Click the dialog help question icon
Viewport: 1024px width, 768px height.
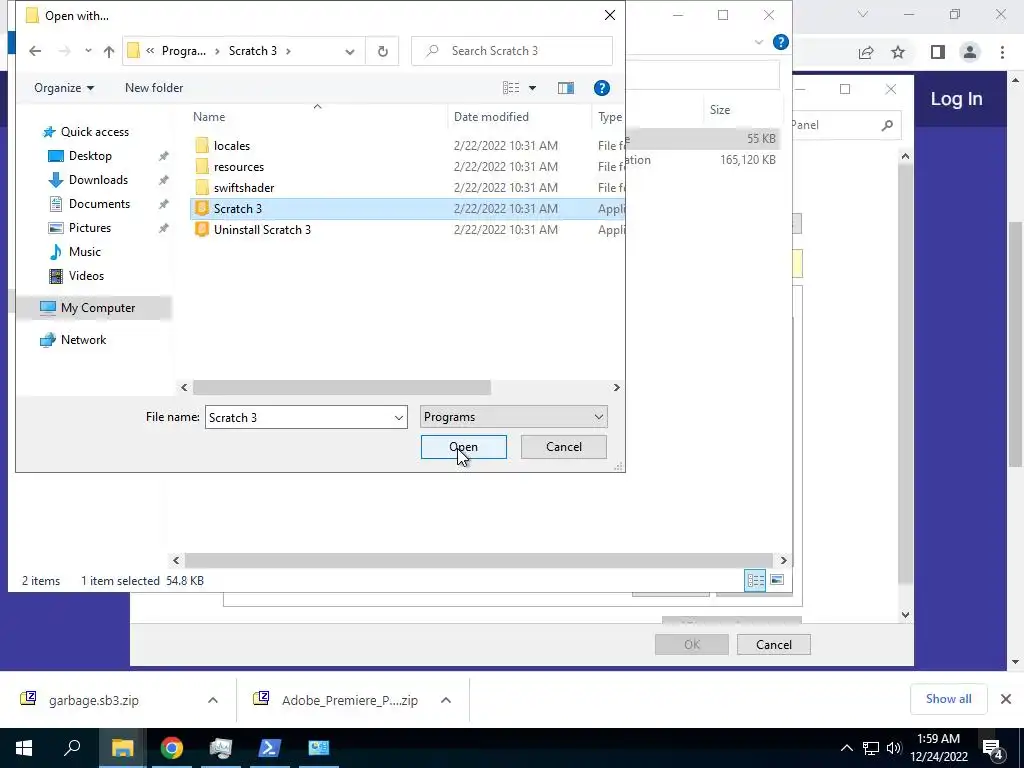point(601,88)
